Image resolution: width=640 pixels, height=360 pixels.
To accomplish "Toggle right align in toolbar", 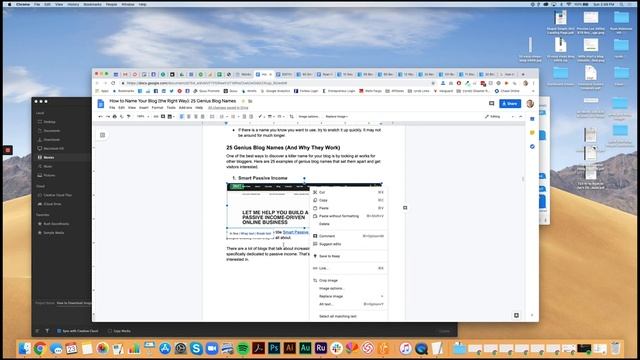I will click(196, 117).
